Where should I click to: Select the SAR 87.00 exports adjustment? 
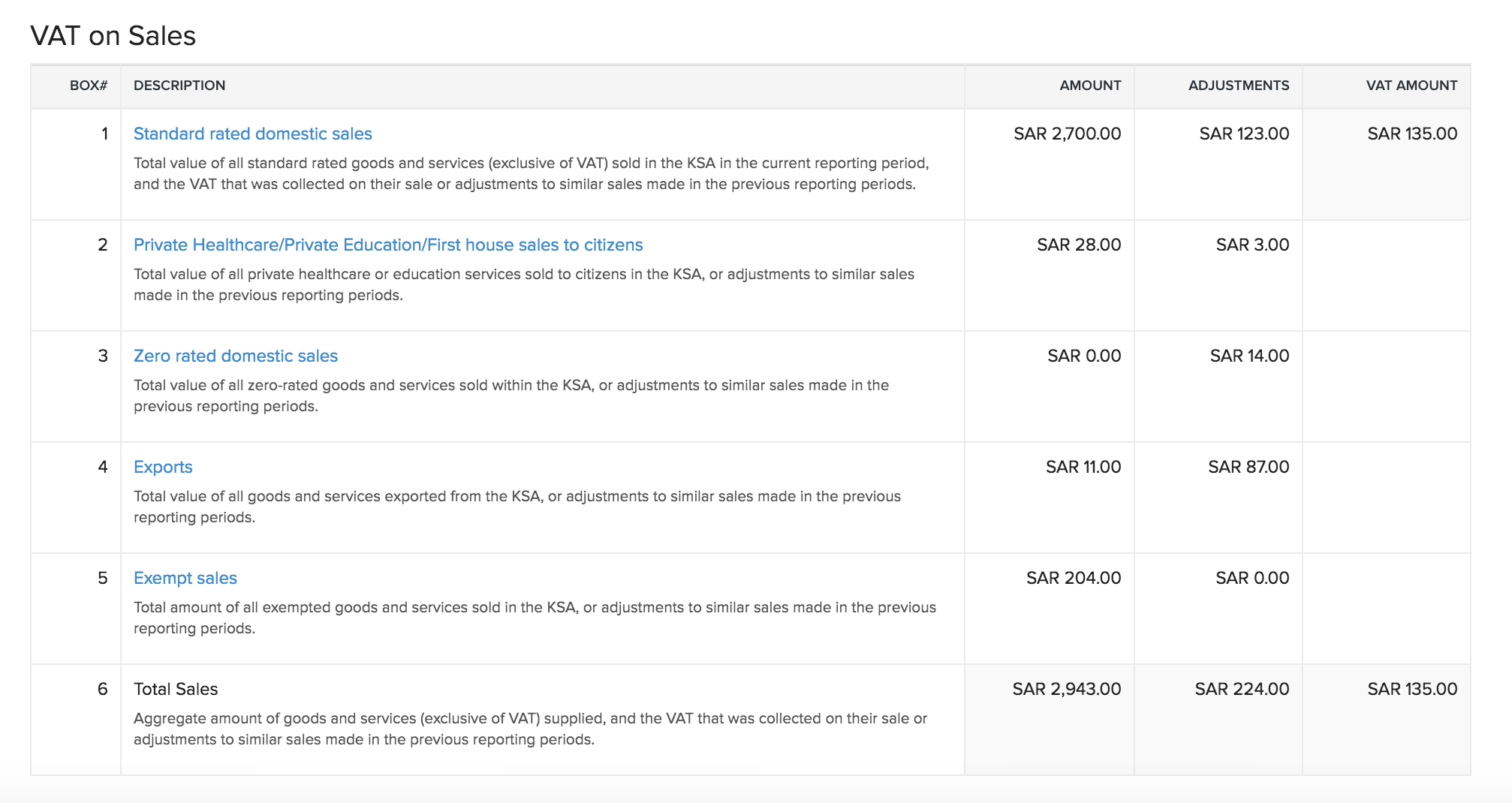point(1248,467)
